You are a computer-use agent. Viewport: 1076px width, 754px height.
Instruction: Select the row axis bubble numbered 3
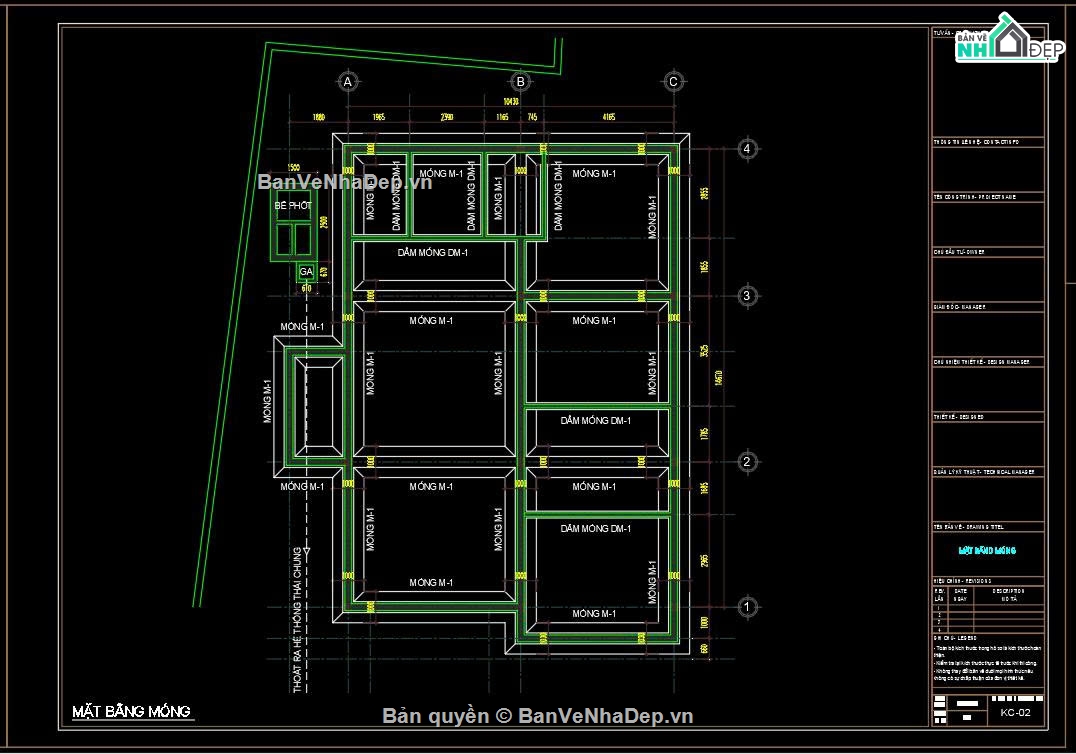click(x=746, y=296)
